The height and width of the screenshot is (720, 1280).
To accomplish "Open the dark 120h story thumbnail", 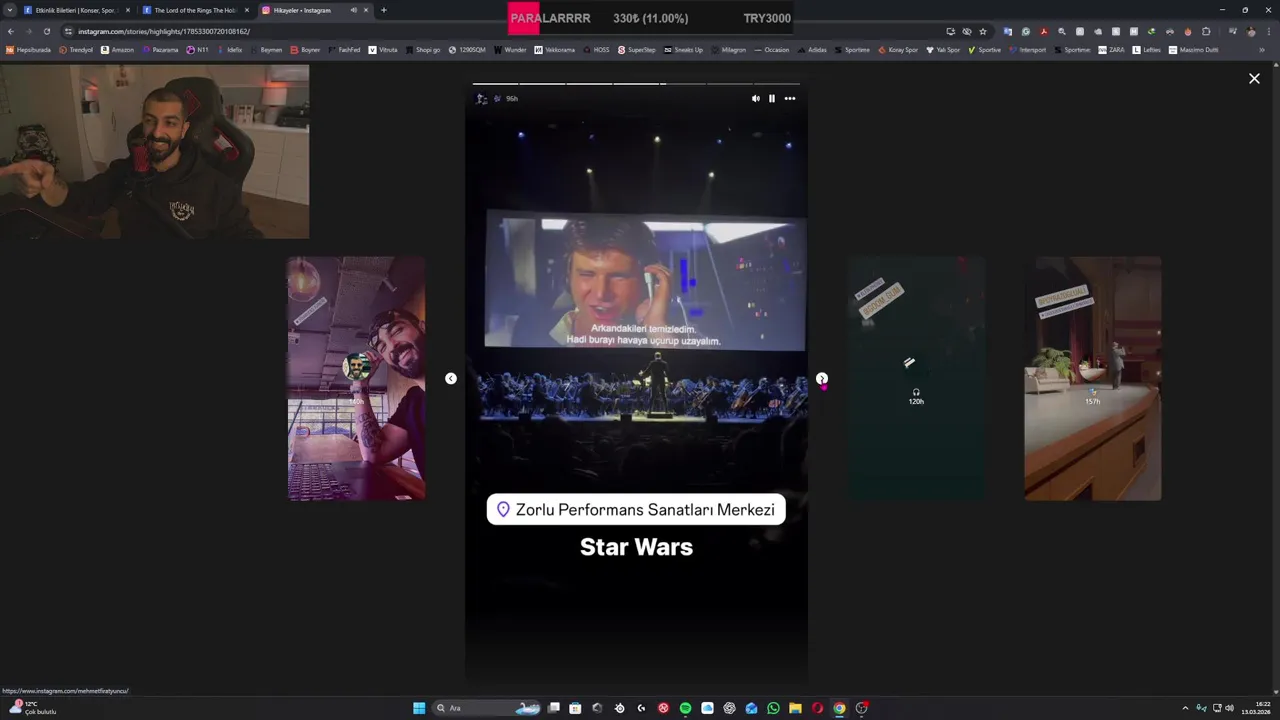I will tap(916, 378).
